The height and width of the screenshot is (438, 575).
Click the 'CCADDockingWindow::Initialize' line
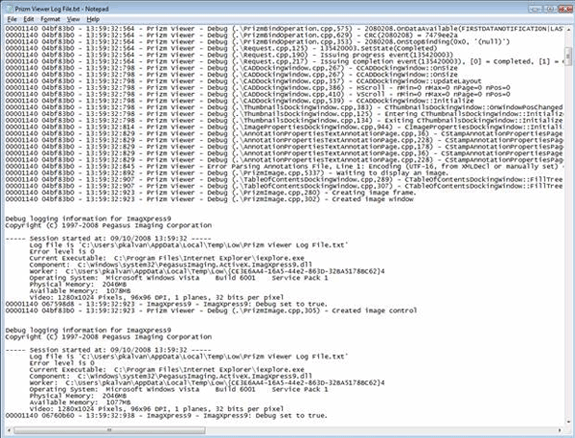coord(239,101)
